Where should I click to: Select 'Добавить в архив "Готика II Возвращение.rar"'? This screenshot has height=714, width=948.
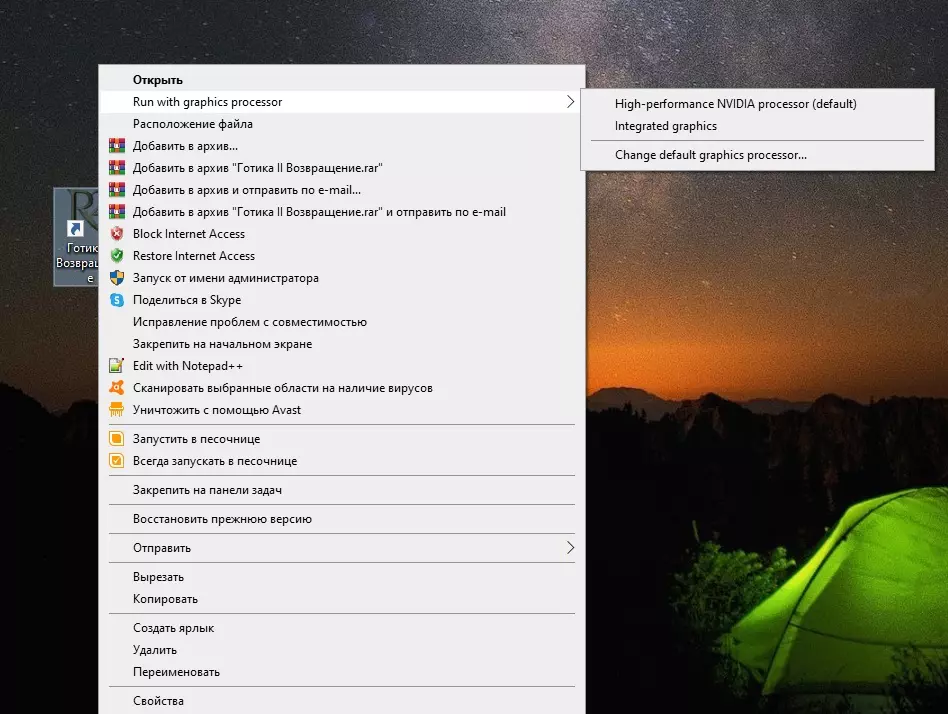pyautogui.click(x=342, y=167)
